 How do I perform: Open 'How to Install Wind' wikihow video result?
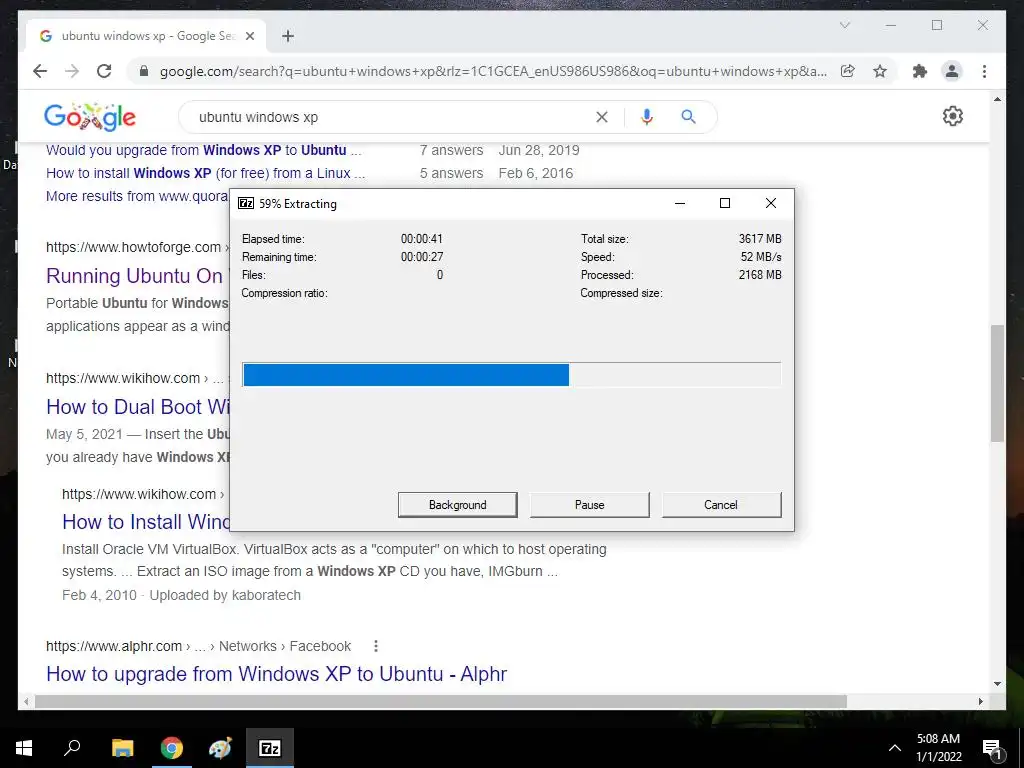pos(146,522)
